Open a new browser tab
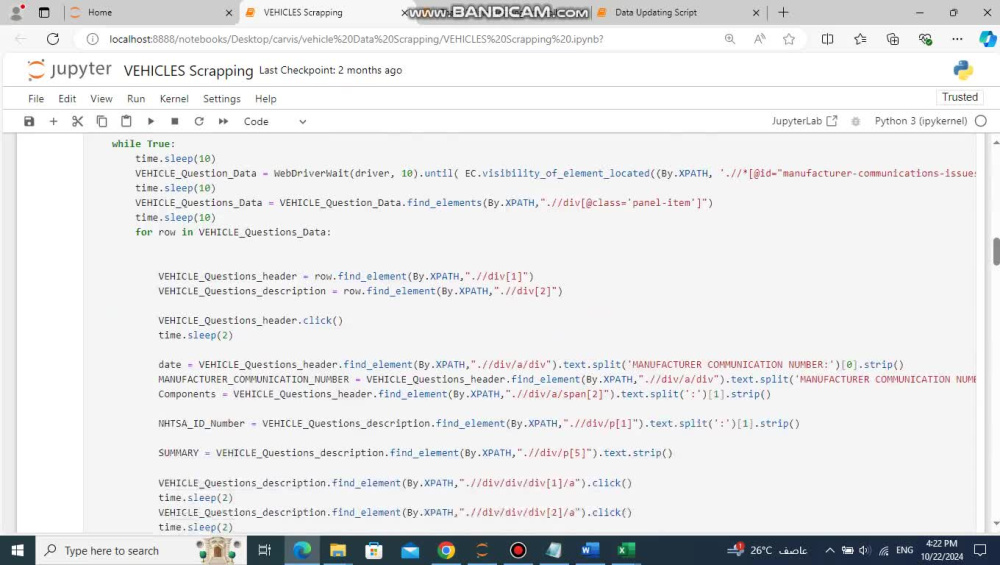The image size is (1000, 565). coord(783,12)
